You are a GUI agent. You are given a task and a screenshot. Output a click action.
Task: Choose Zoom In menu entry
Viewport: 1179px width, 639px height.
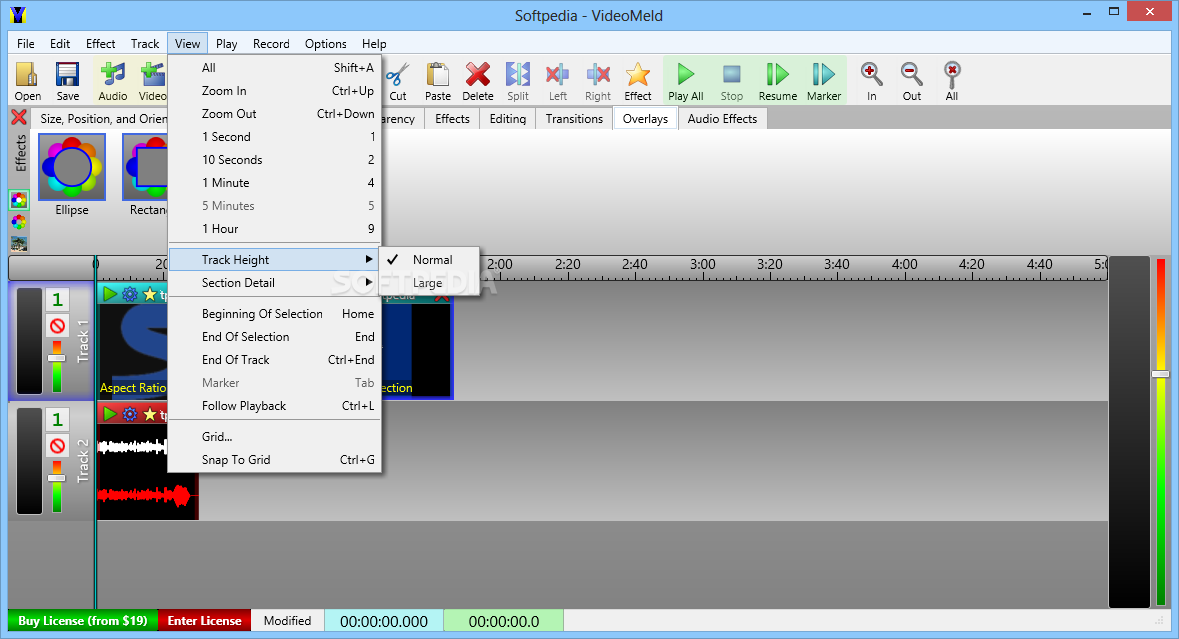point(275,91)
